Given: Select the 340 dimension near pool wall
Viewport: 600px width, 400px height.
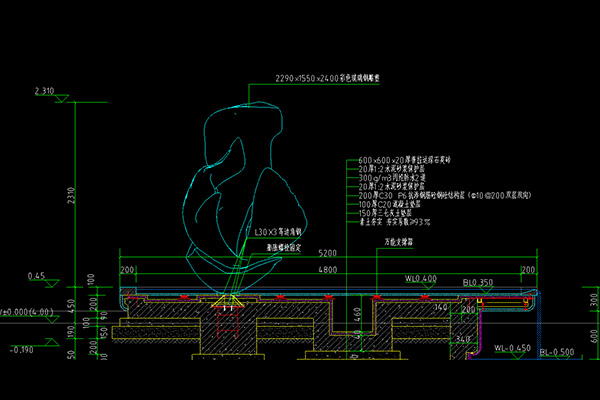Looking at the screenshot, I should (463, 339).
